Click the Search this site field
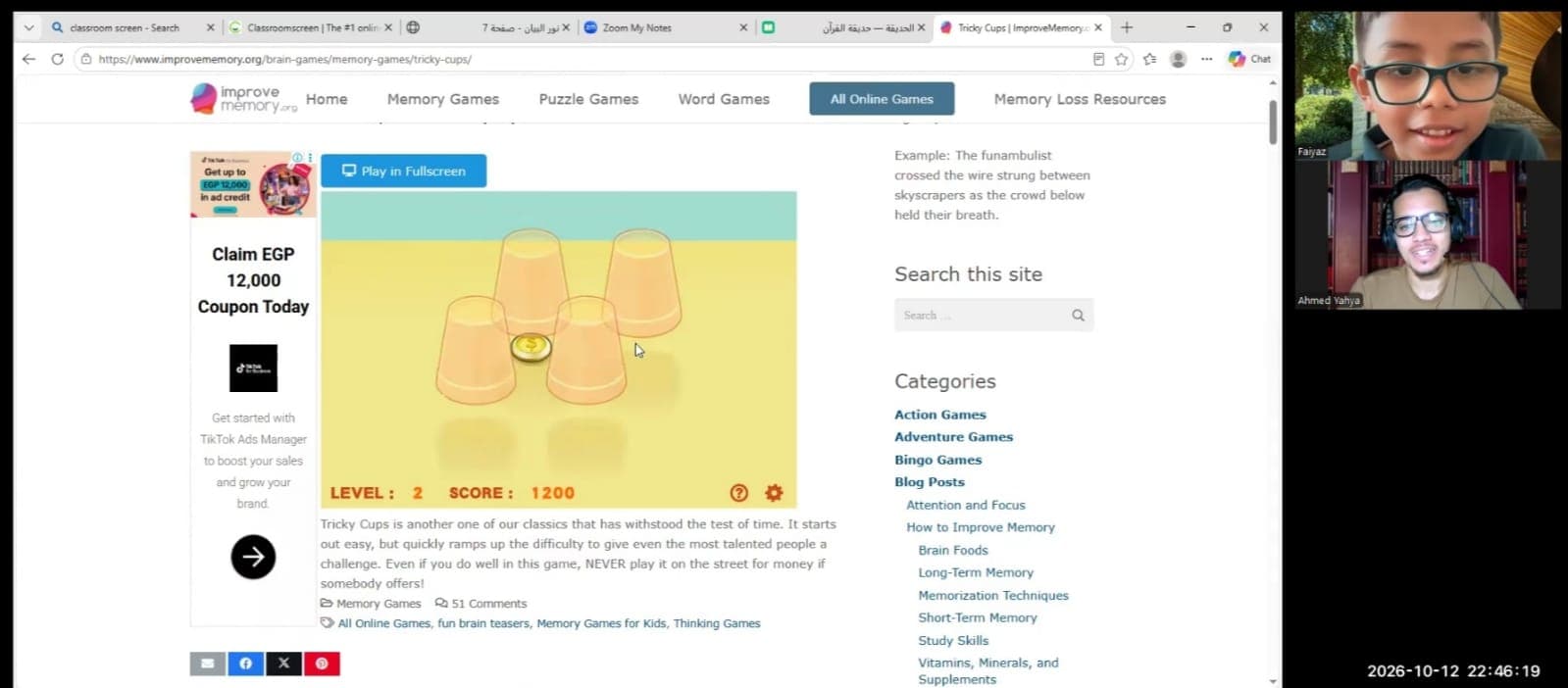1568x688 pixels. [x=993, y=316]
